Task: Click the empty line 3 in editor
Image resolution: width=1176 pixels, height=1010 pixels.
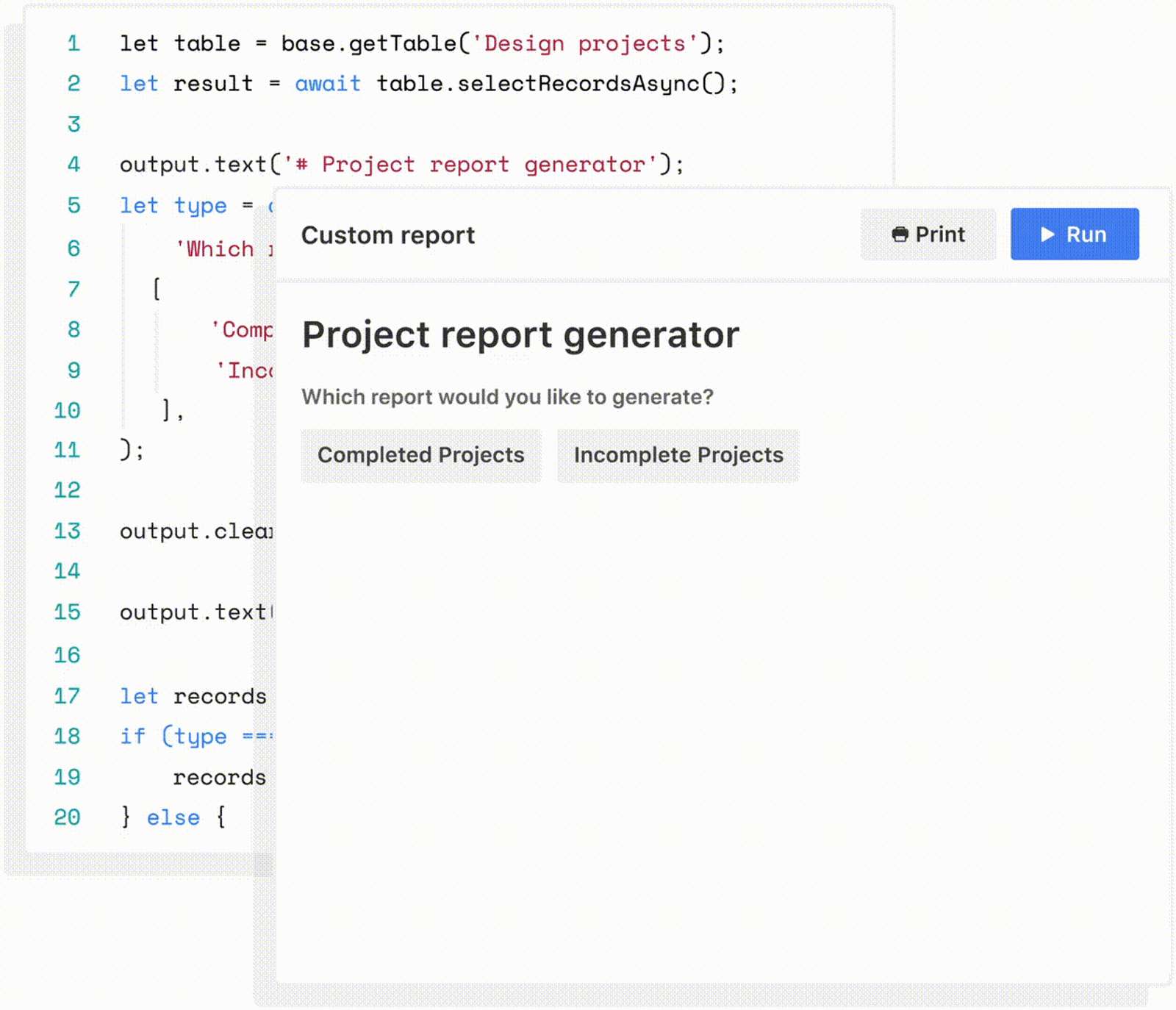Action: [441, 124]
